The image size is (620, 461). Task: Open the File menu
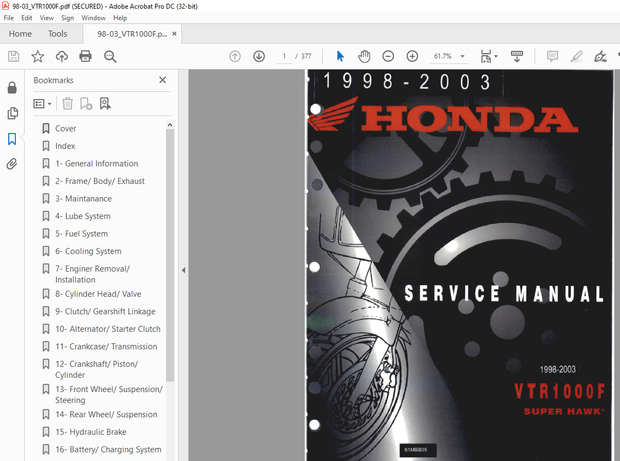(9, 18)
